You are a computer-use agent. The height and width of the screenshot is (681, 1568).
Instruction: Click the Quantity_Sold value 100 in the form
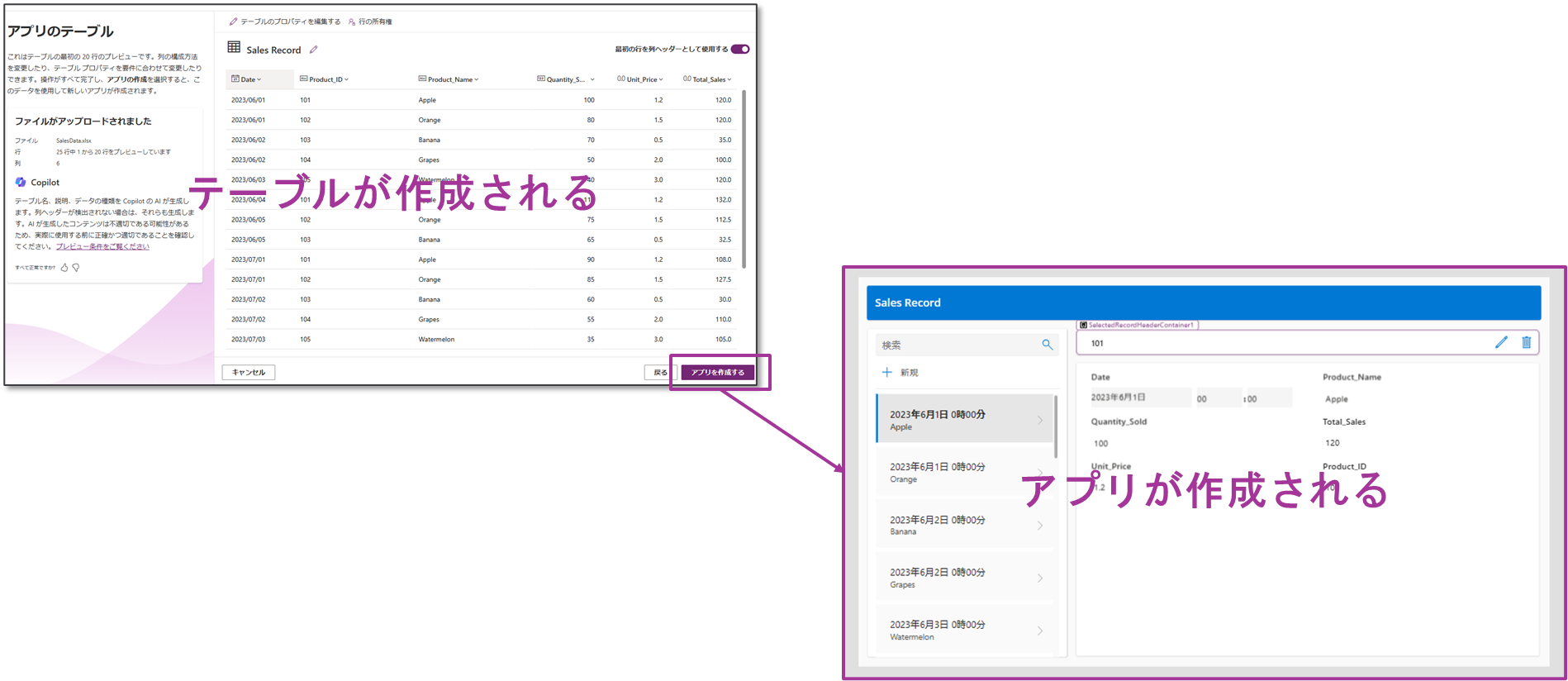pos(1100,444)
